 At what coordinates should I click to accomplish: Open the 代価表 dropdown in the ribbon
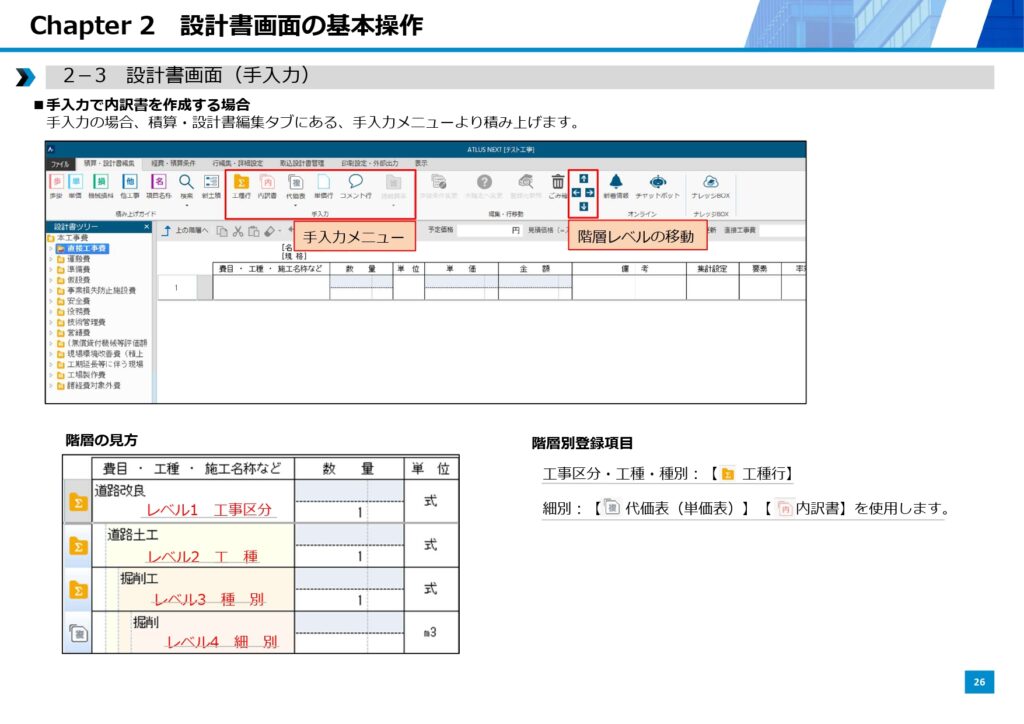click(x=296, y=186)
